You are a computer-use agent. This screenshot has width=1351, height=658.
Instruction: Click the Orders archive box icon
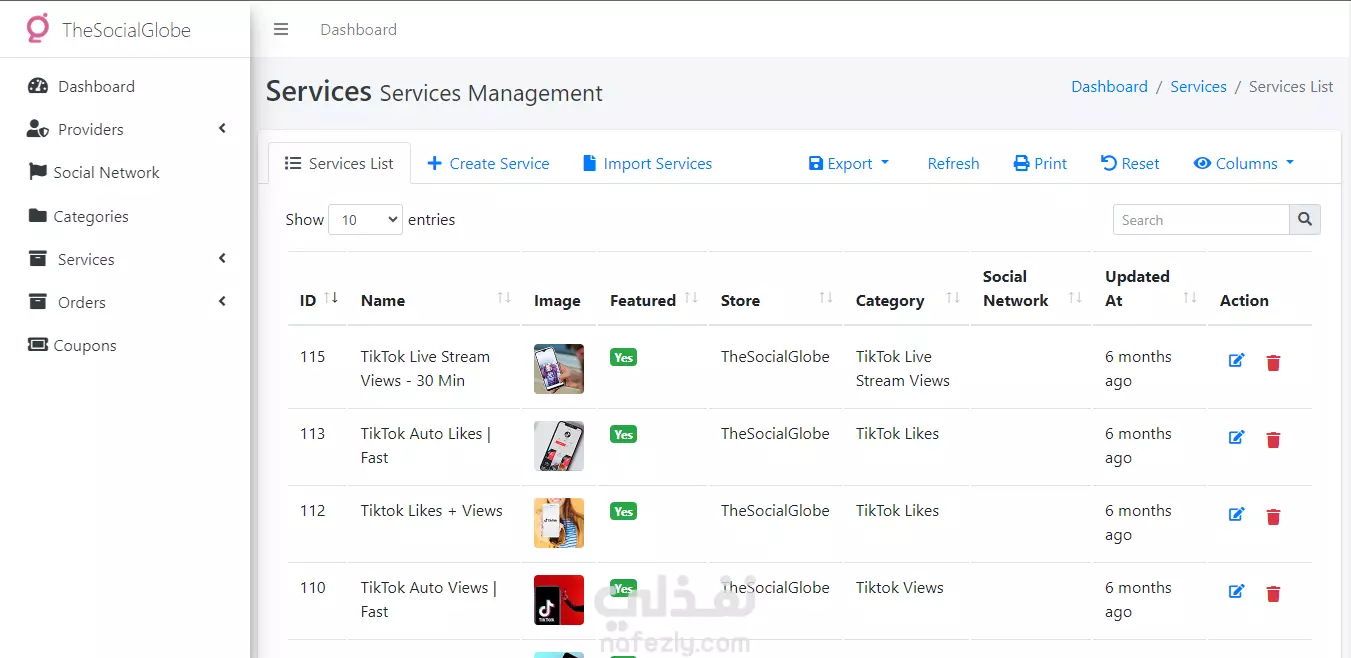pos(38,302)
